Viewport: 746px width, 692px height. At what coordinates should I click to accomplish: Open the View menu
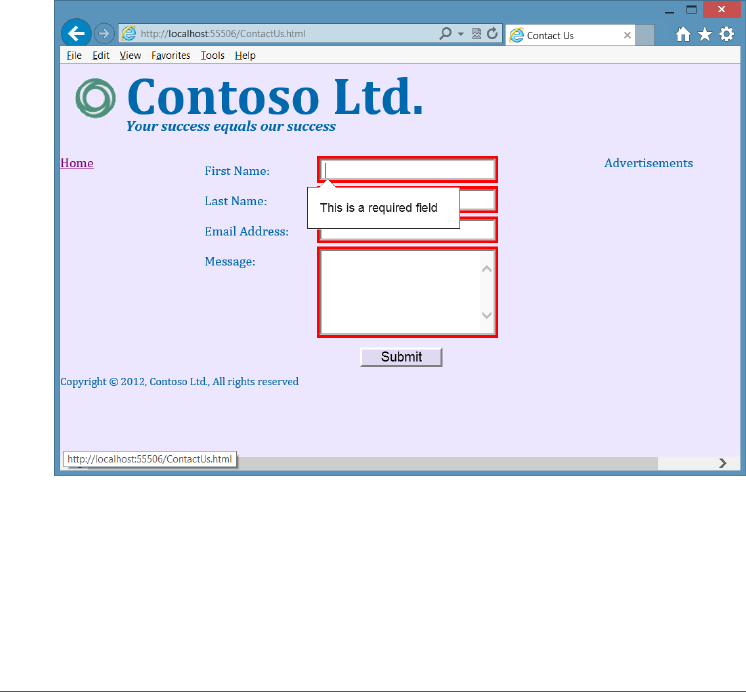pyautogui.click(x=130, y=55)
